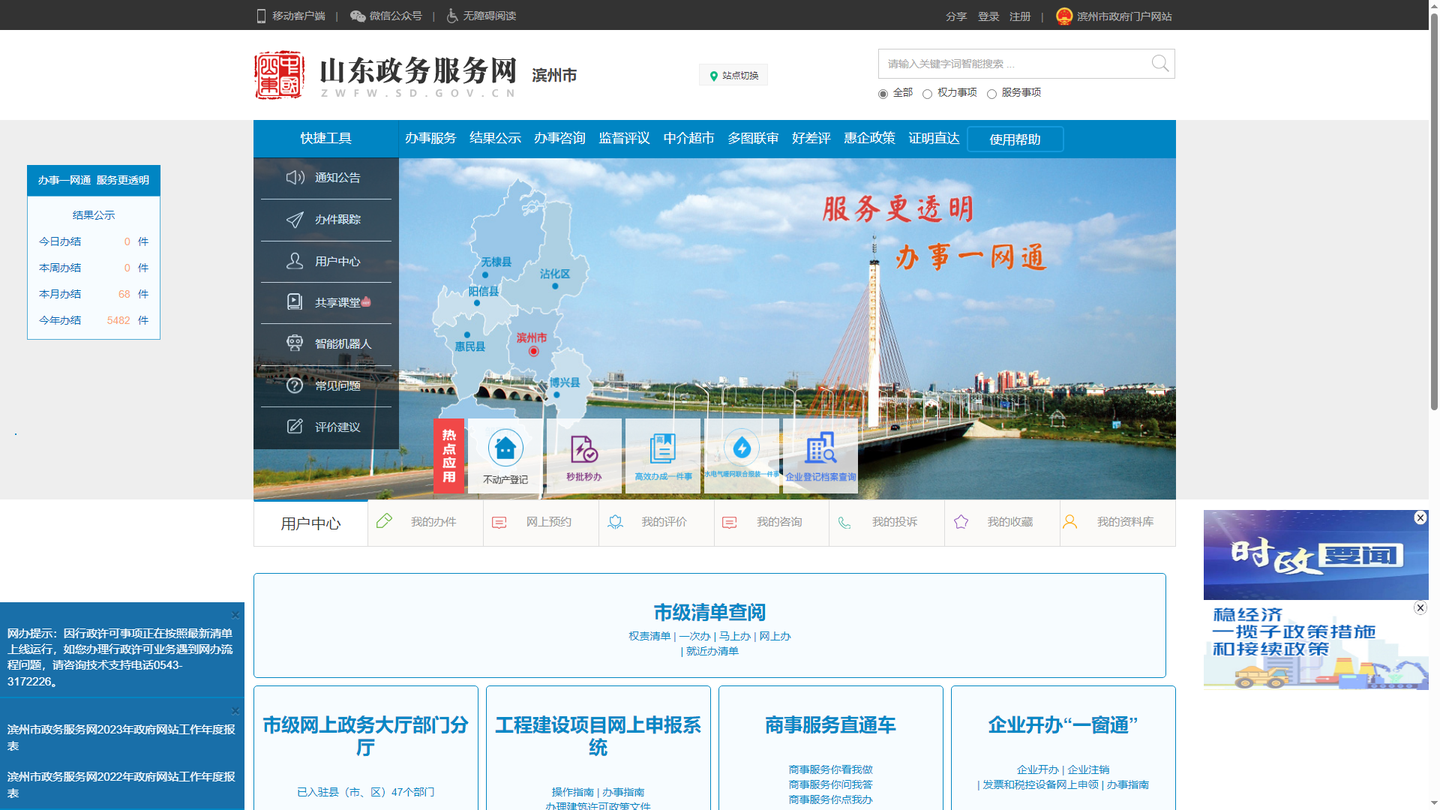The width and height of the screenshot is (1440, 810).
Task: Open the water-electricity-gas joint service icon
Action: tap(742, 447)
